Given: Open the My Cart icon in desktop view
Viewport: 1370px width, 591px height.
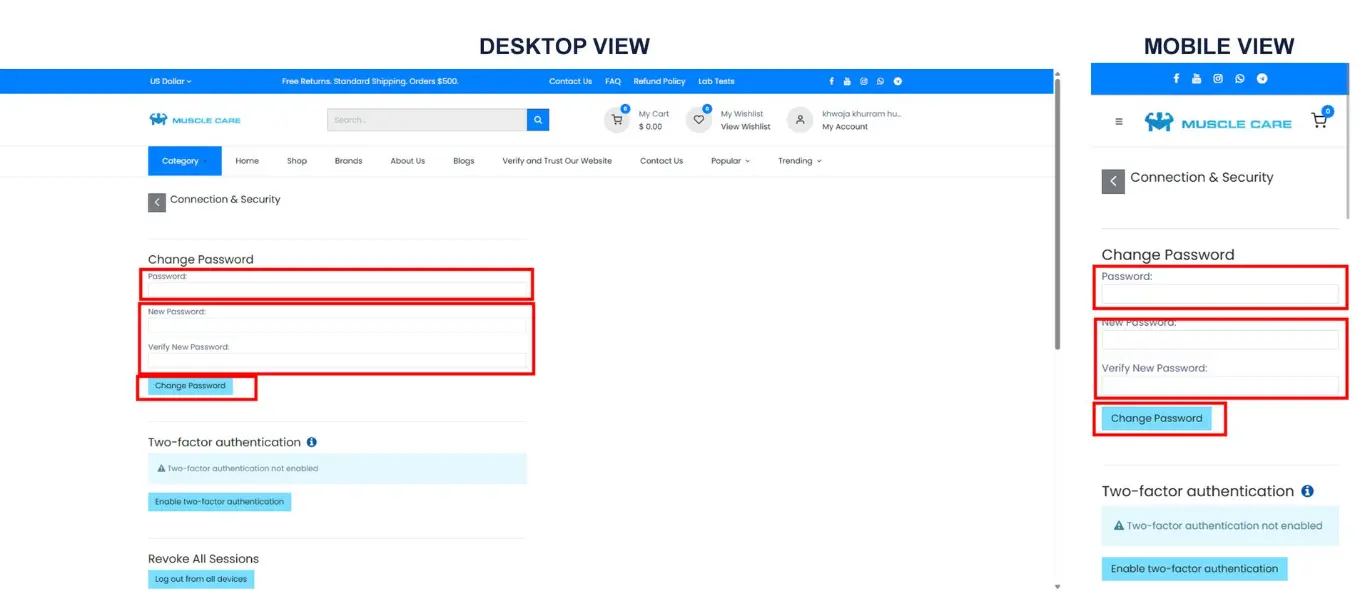Looking at the screenshot, I should (617, 120).
